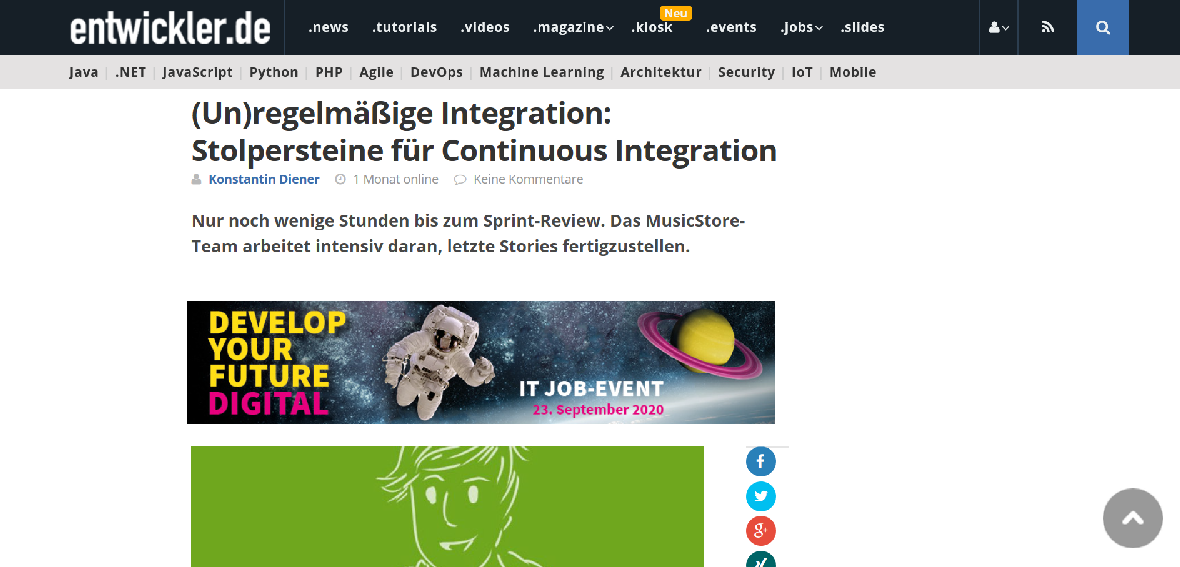Go to the .tutorials section
This screenshot has height=567, width=1180.
[405, 28]
